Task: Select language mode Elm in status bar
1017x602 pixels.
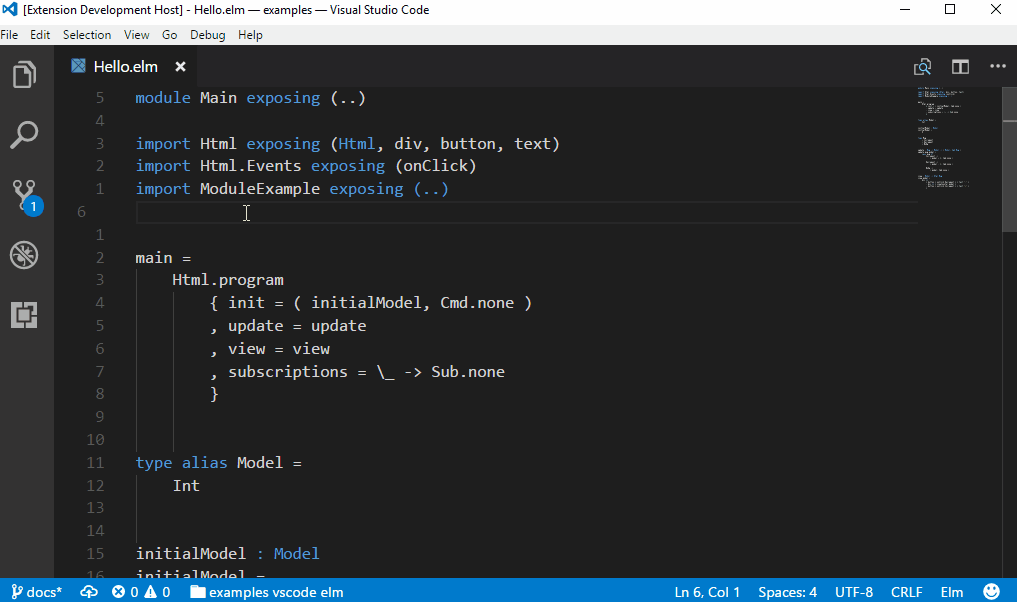Action: [x=951, y=592]
